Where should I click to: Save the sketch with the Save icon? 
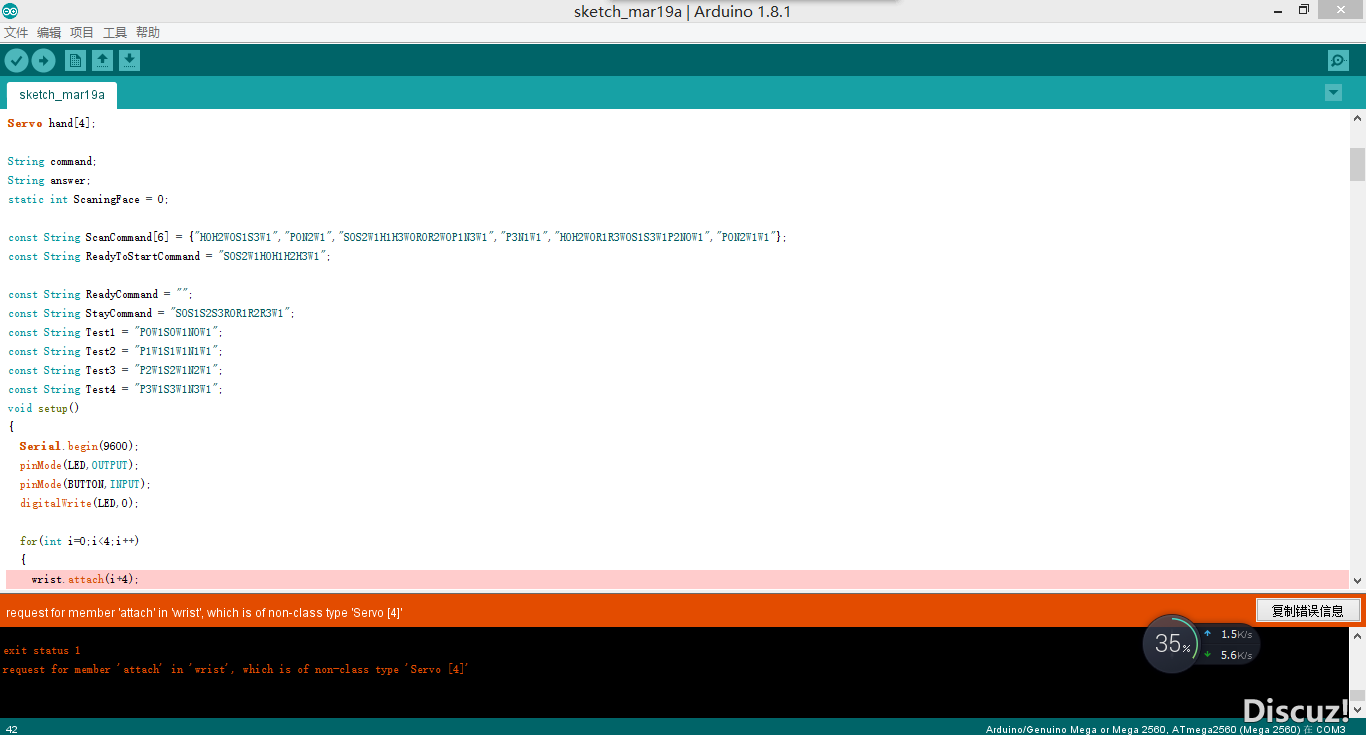pos(129,61)
